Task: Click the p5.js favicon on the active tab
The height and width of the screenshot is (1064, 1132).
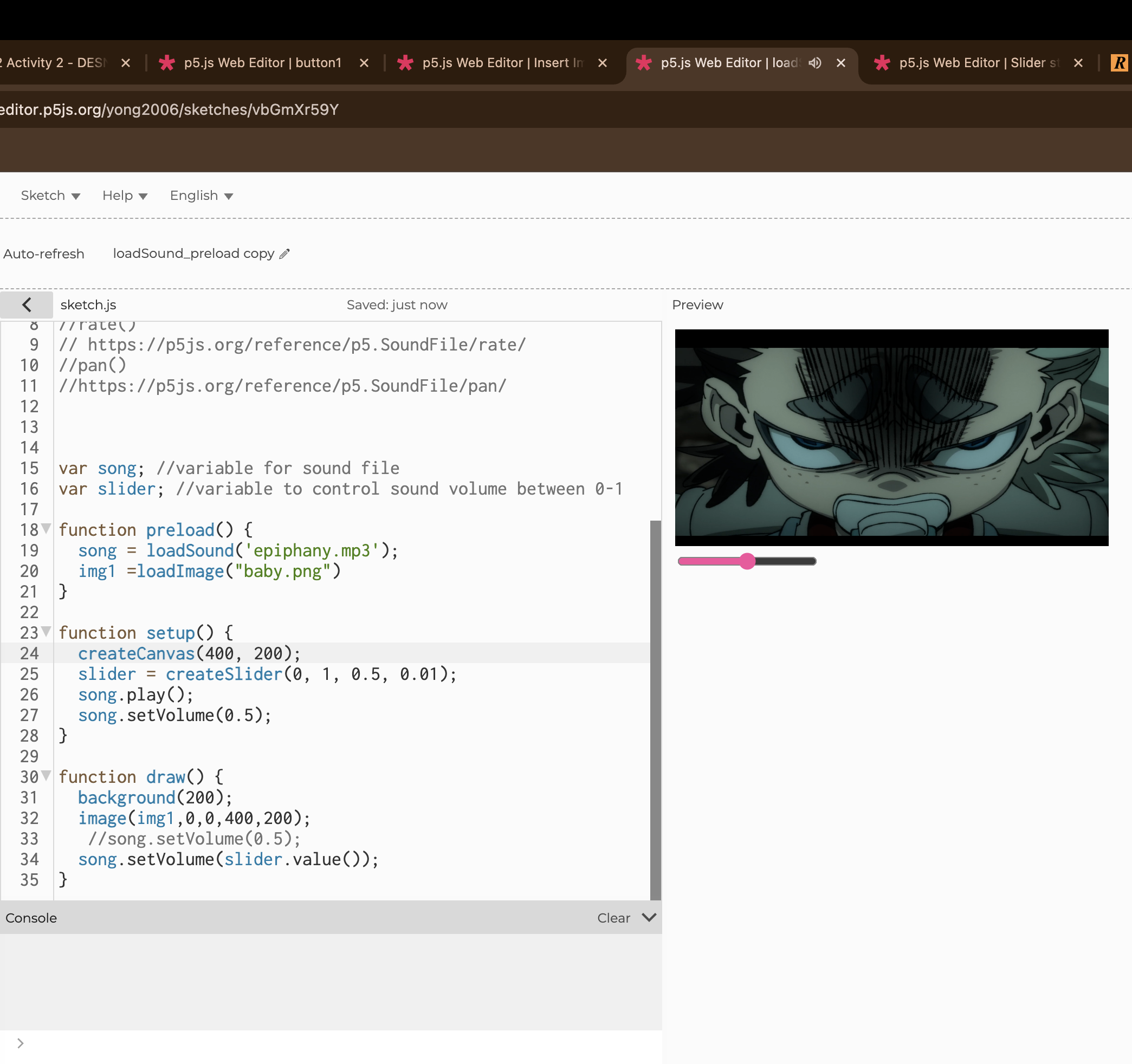Action: click(x=643, y=63)
